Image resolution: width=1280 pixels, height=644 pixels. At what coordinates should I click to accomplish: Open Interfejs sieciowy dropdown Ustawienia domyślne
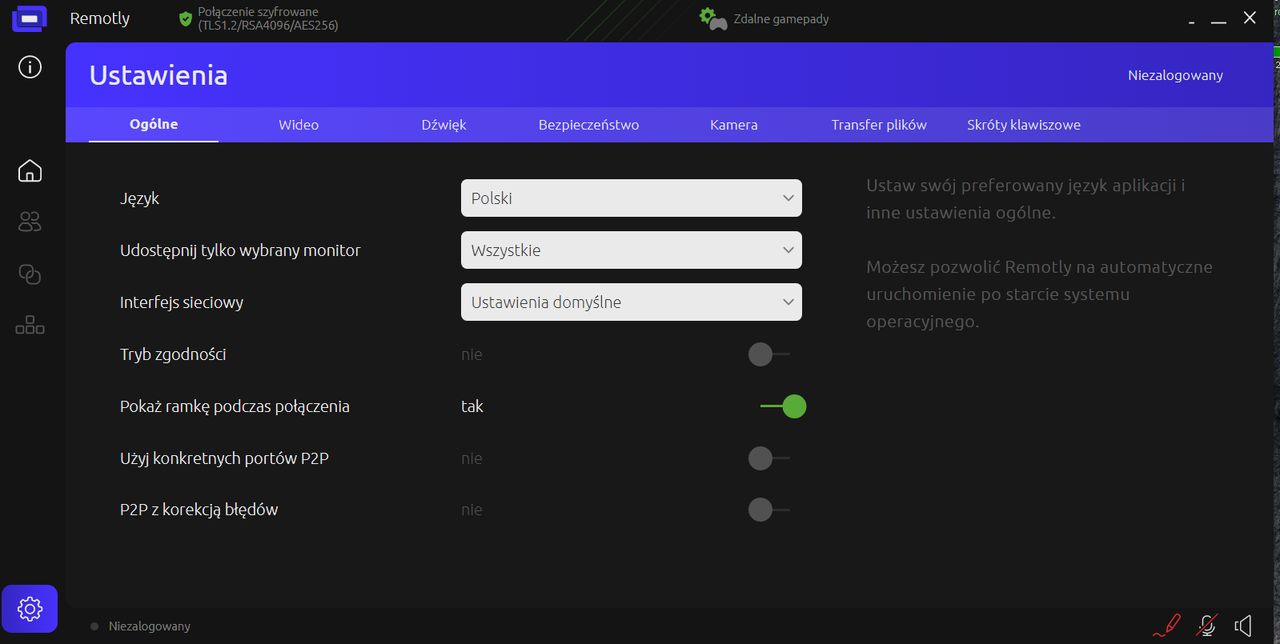click(631, 302)
